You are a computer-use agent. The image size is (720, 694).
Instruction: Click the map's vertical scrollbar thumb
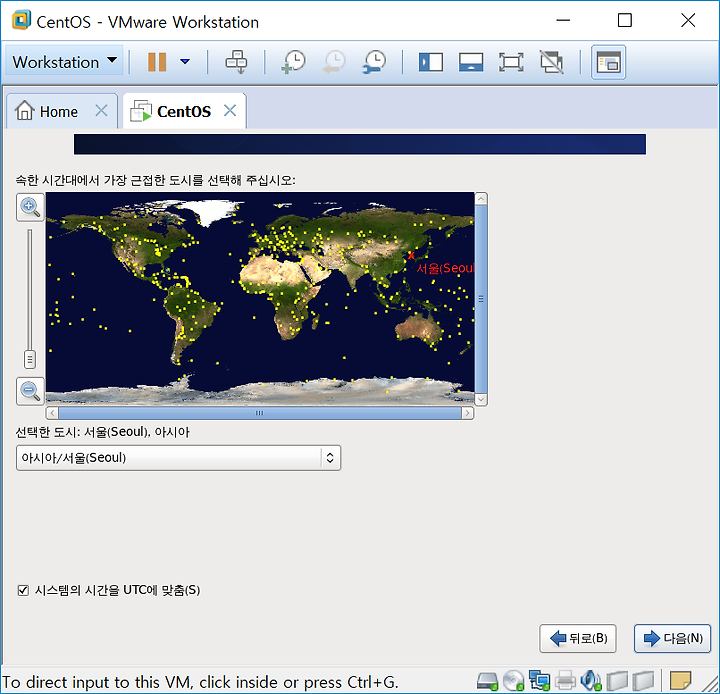pos(481,299)
